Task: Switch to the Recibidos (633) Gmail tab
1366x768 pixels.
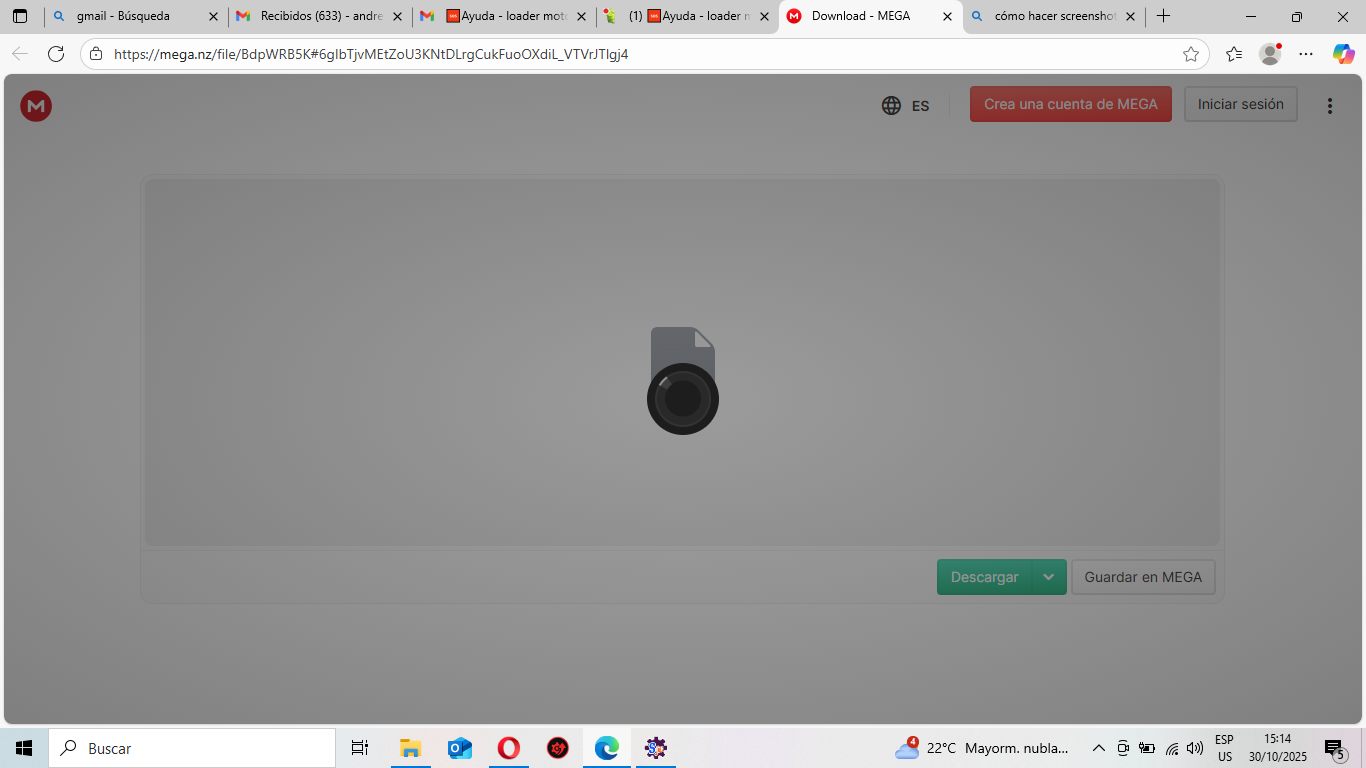Action: [320, 16]
